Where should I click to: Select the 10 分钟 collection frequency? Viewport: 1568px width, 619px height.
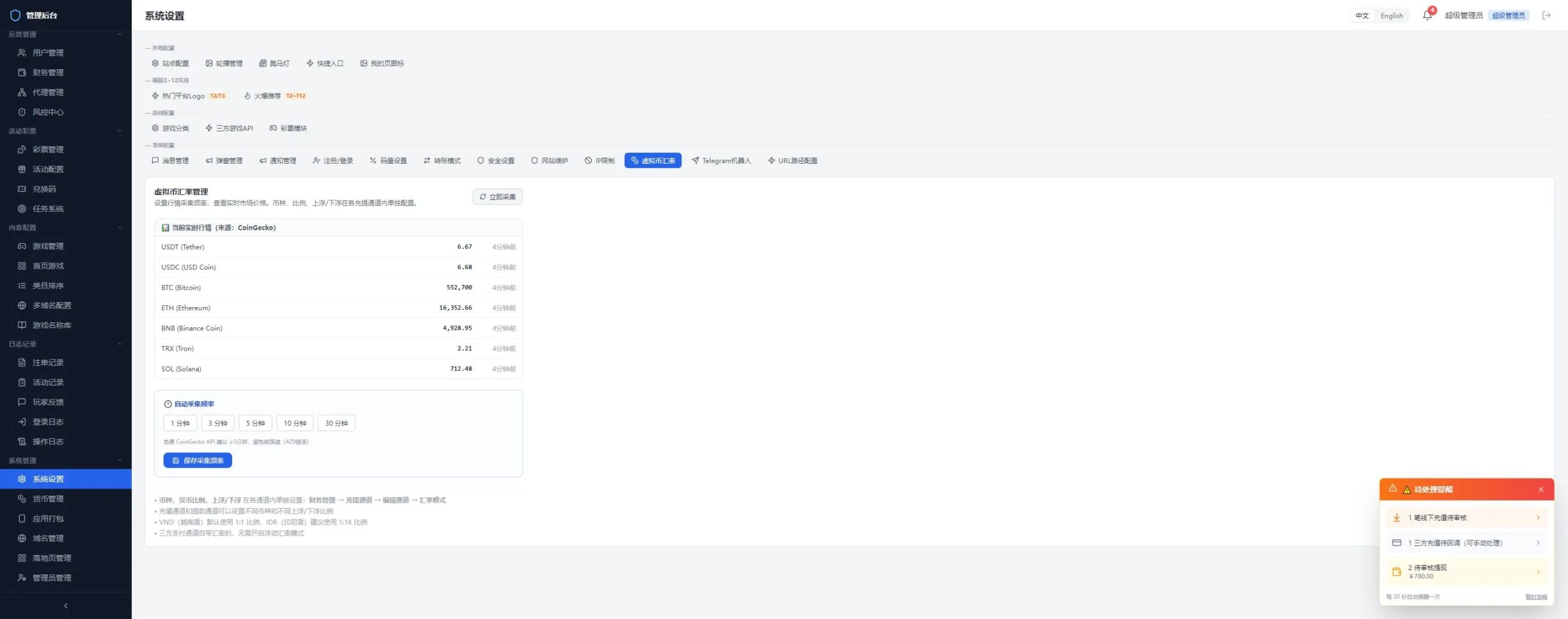coord(295,423)
